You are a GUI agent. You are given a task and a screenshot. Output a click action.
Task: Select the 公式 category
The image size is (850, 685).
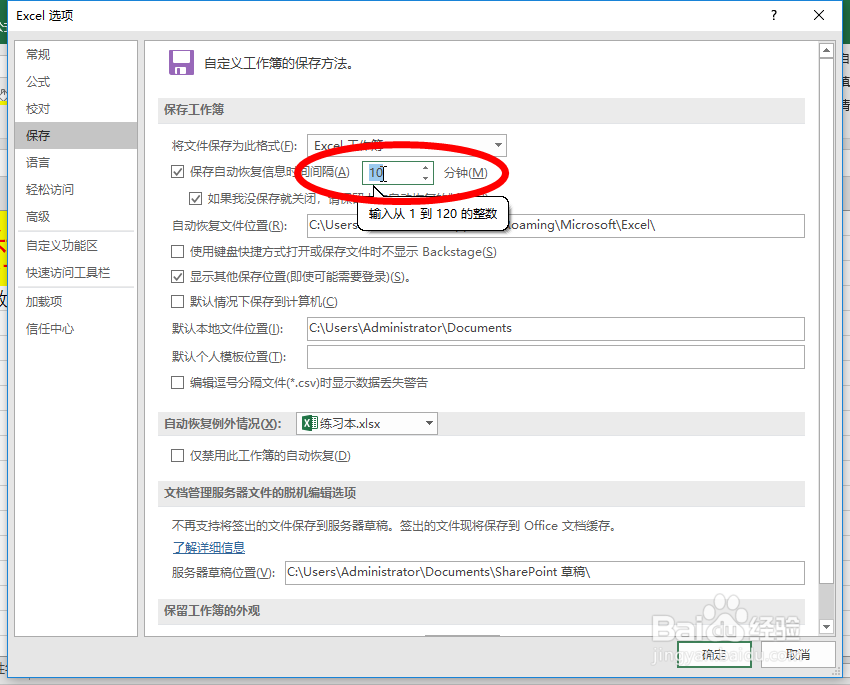pyautogui.click(x=76, y=81)
